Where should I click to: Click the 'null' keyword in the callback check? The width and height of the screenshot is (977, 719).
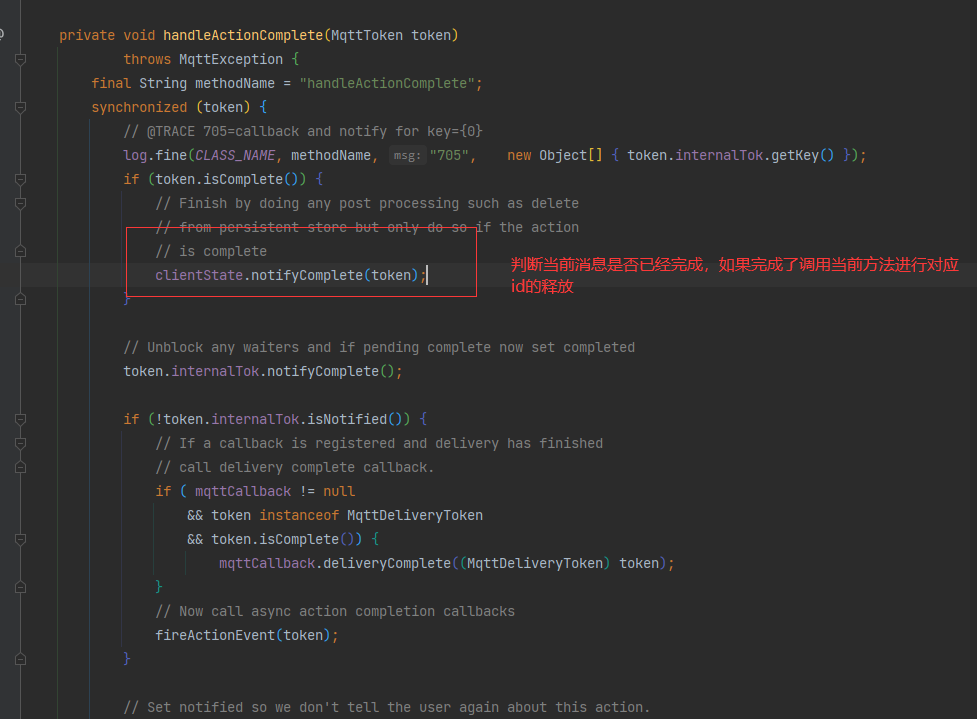click(x=339, y=492)
